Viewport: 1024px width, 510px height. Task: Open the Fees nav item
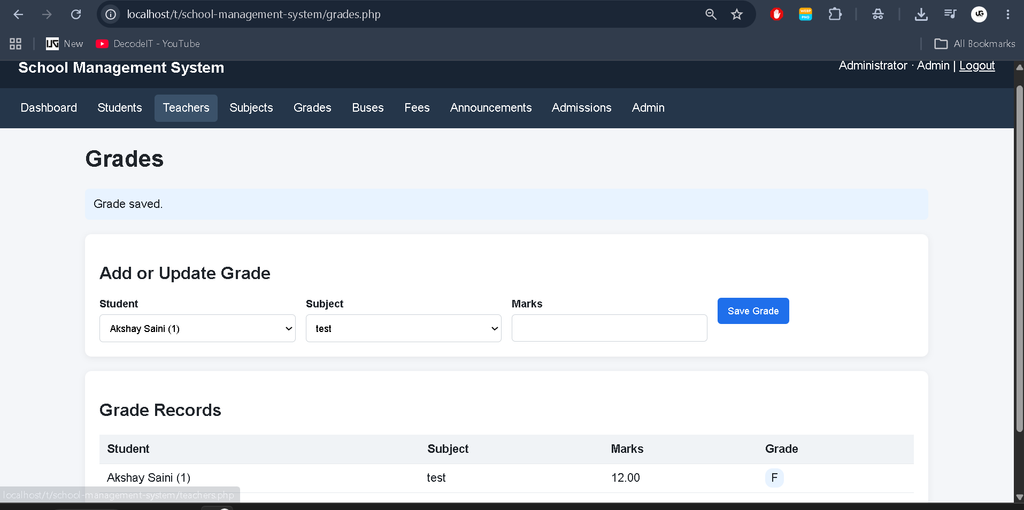pos(417,108)
